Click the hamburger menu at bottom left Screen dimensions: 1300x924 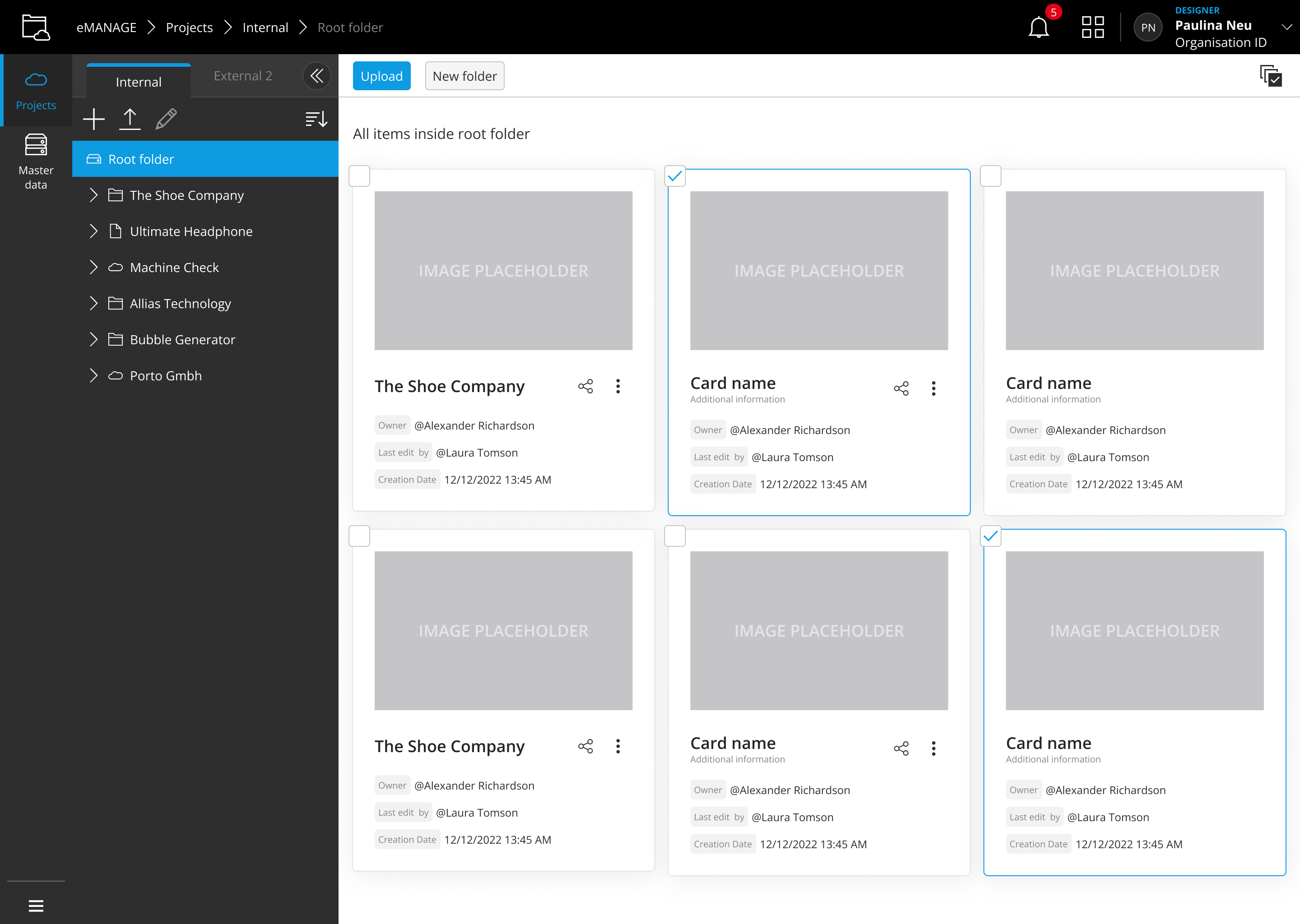pos(36,905)
